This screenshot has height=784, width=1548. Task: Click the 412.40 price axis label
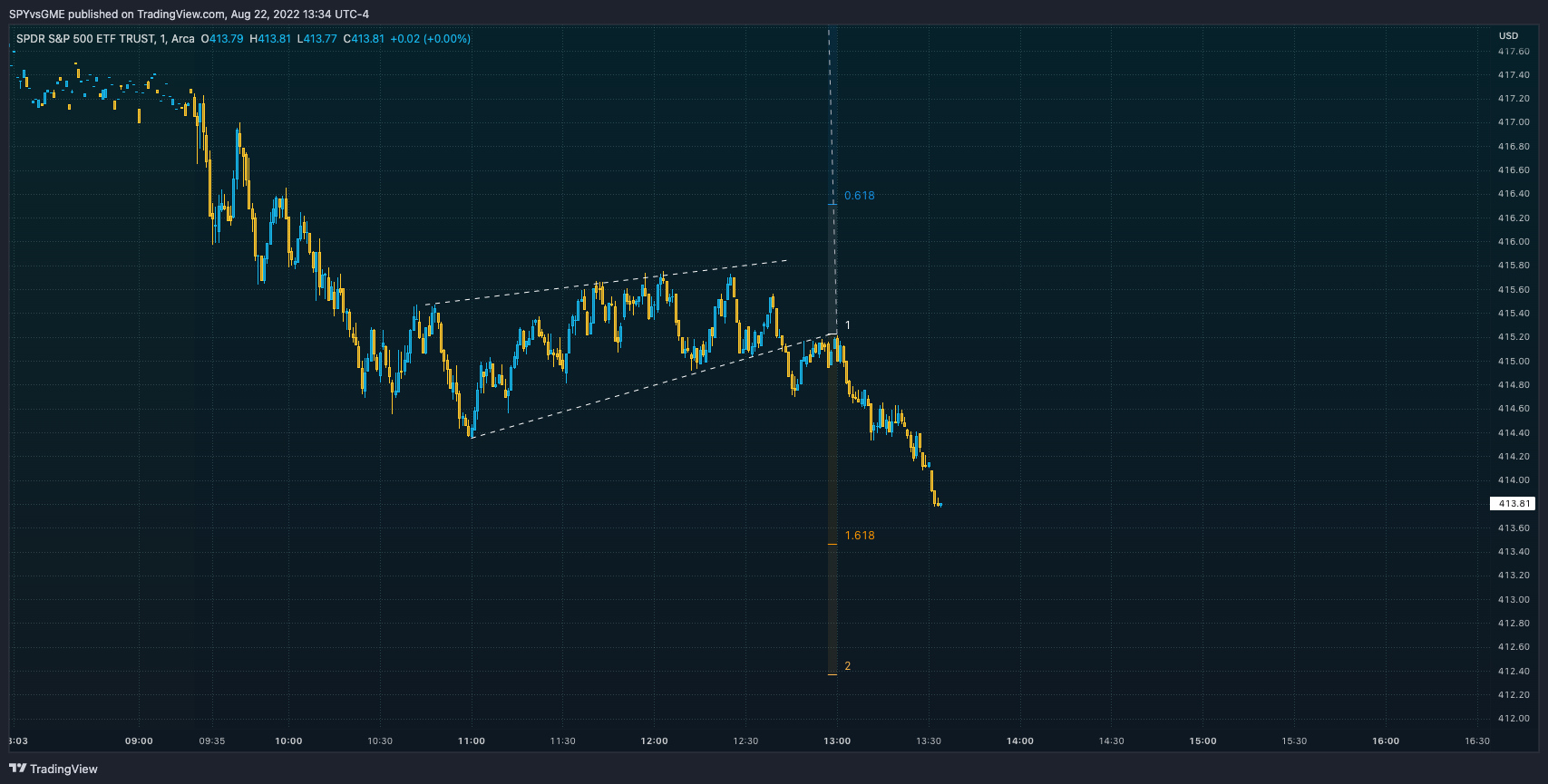coord(1514,672)
